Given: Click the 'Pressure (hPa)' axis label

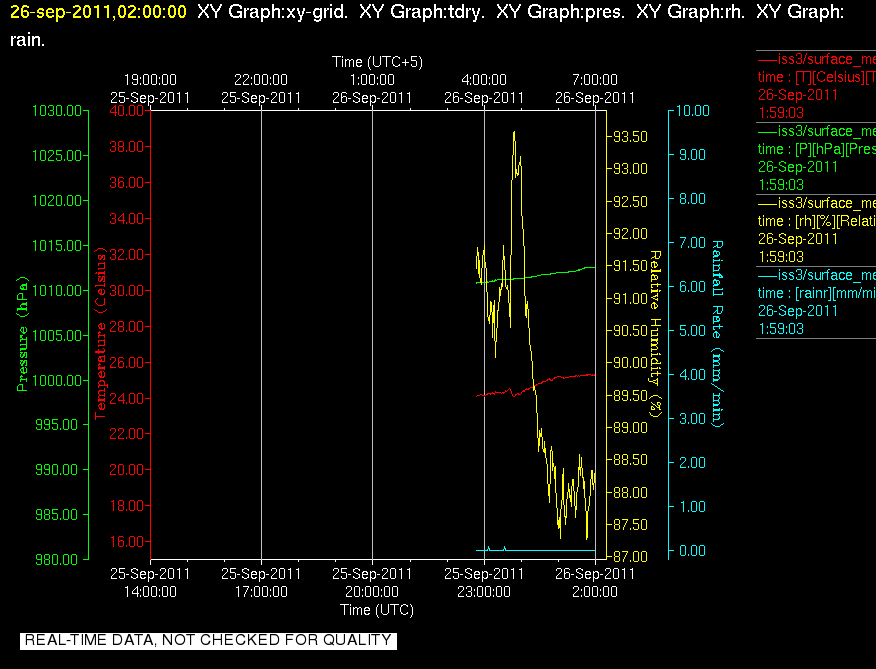Looking at the screenshot, I should point(22,334).
